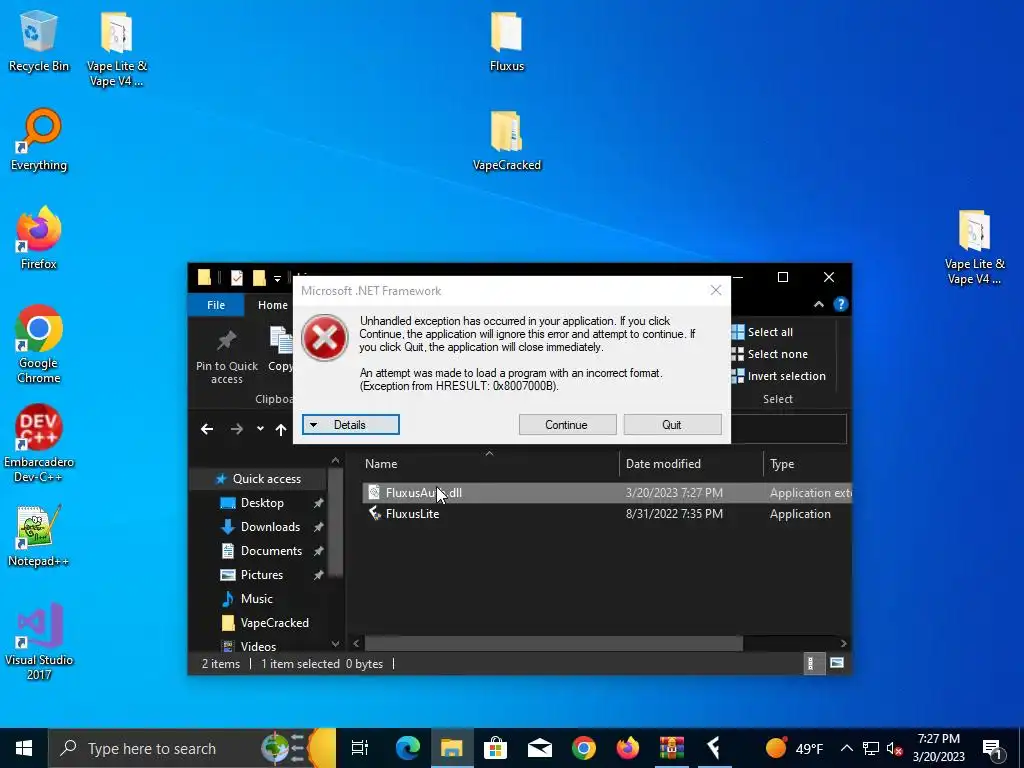Open the Recycle Bin desktop icon
The width and height of the screenshot is (1024, 768).
(39, 40)
